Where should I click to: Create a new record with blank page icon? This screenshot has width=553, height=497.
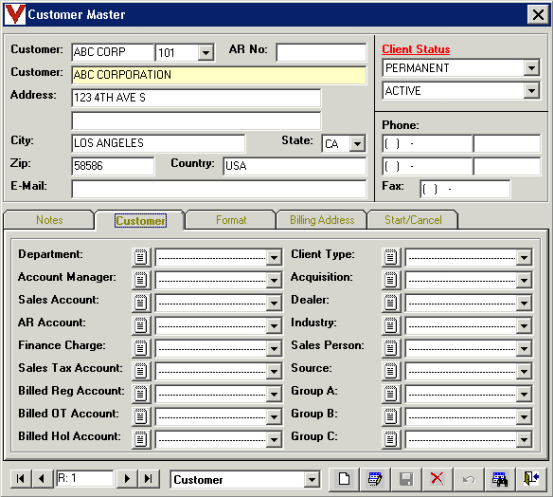344,479
